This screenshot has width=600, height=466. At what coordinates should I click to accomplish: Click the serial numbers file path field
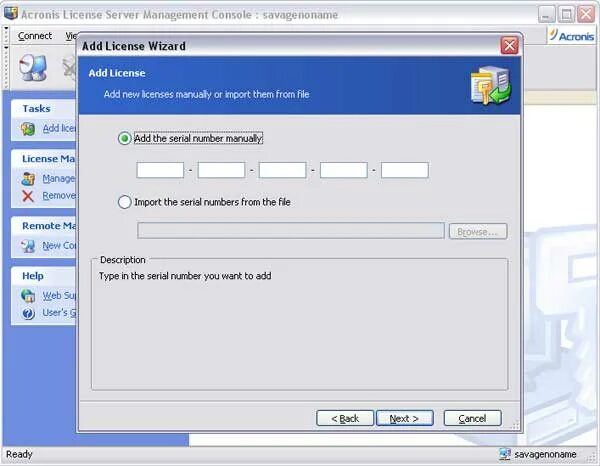coord(291,231)
